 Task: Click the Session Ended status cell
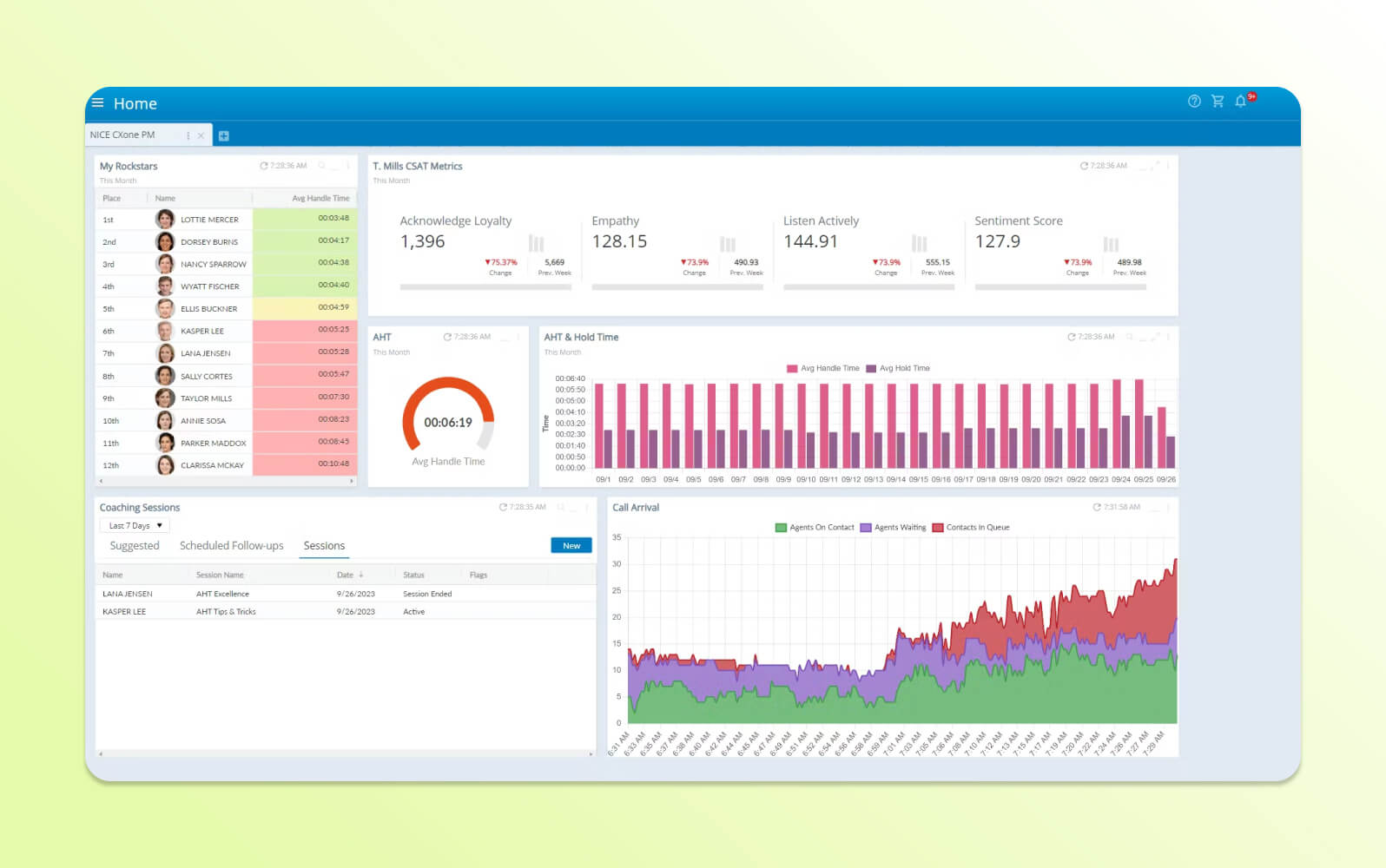tap(427, 594)
